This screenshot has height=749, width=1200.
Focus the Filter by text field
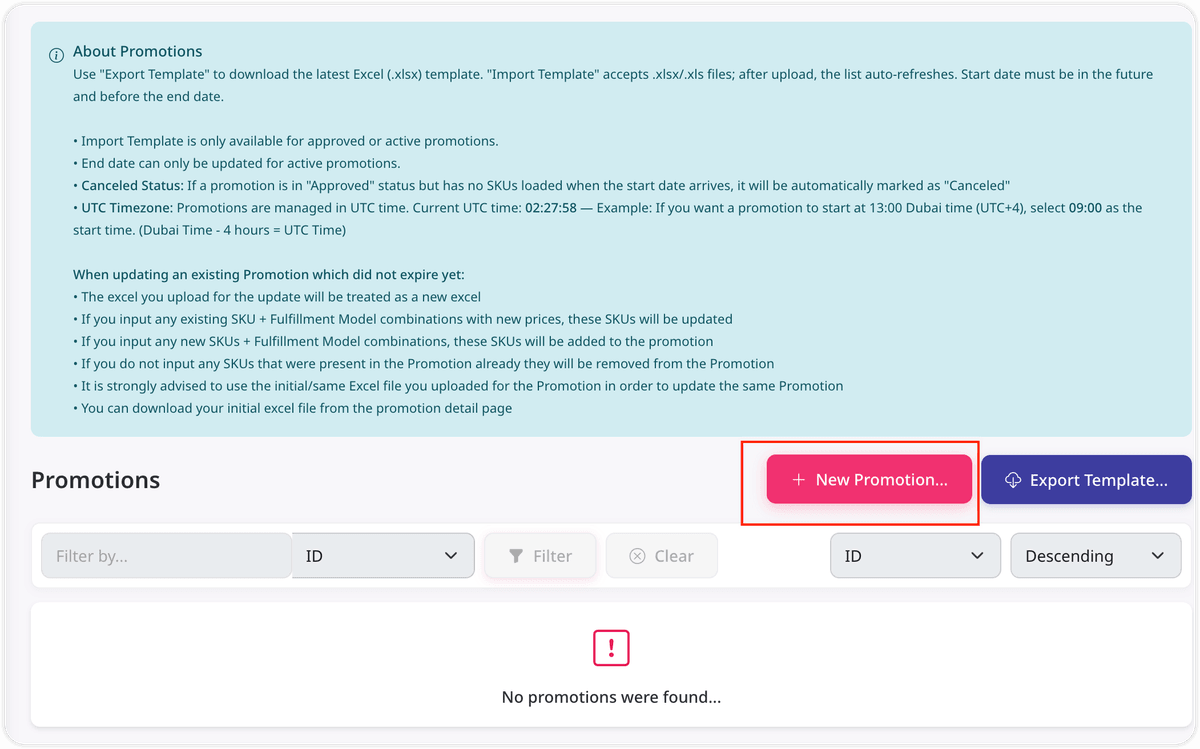[x=166, y=555]
